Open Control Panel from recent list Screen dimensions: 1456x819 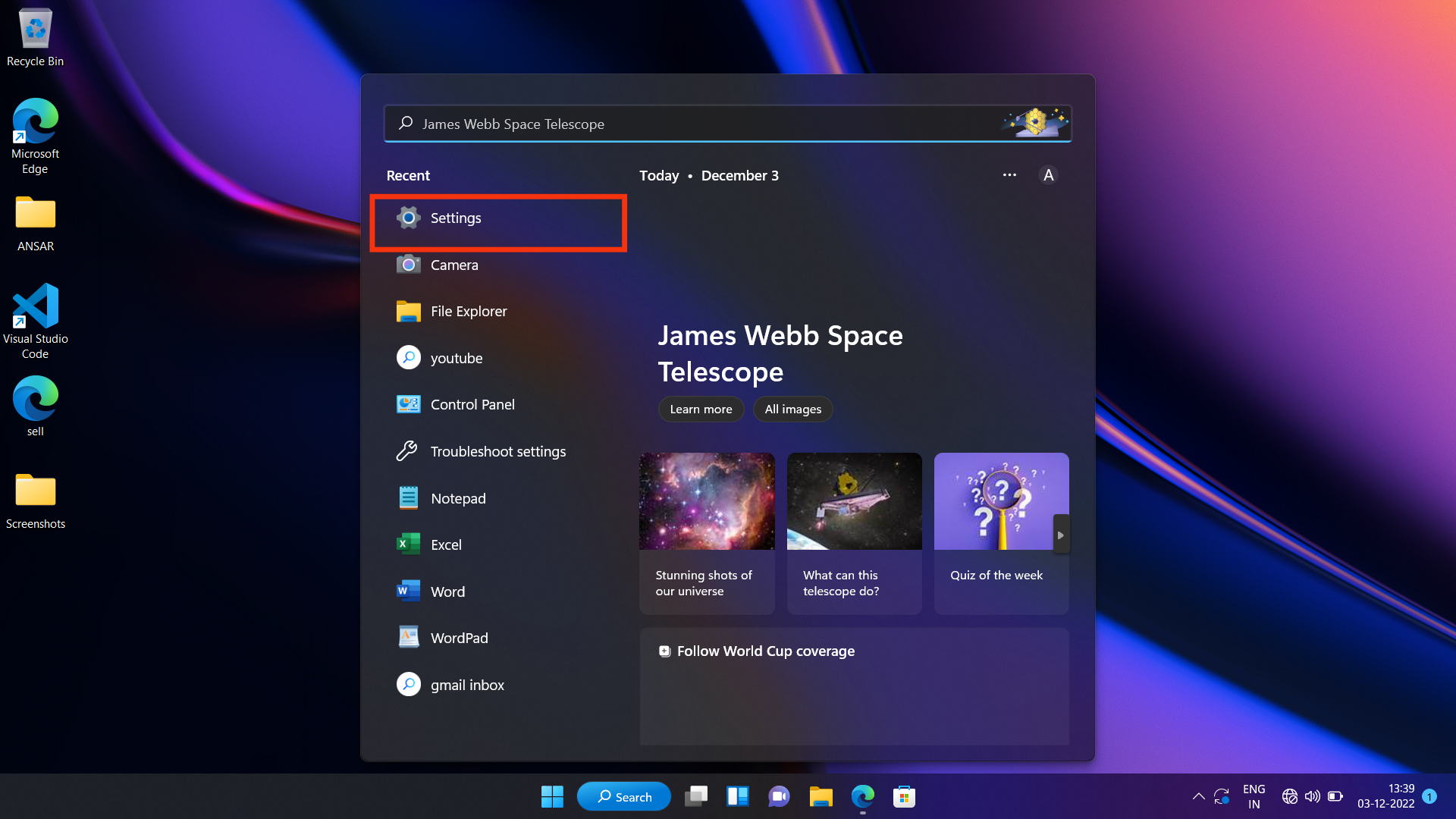499,405
